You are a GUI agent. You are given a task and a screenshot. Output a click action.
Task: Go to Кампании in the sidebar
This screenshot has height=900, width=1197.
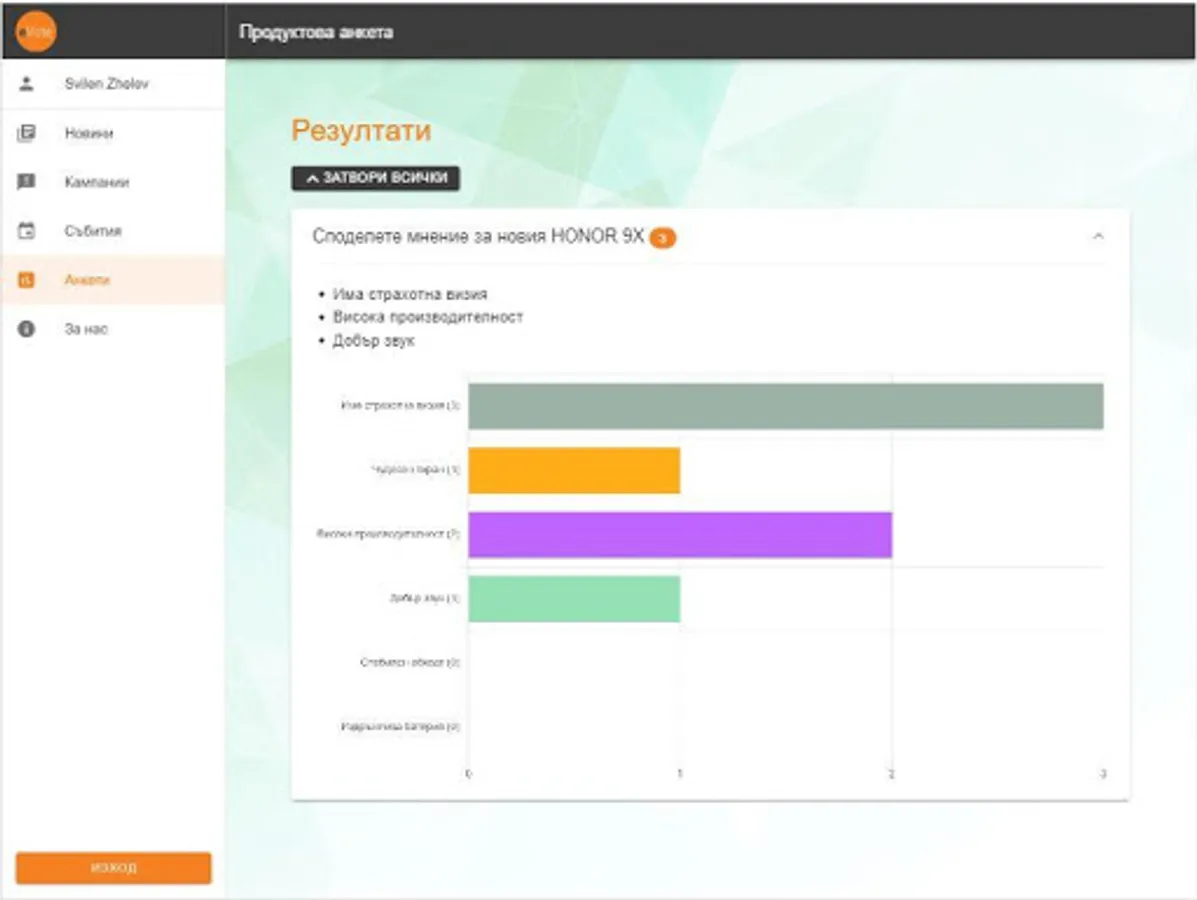coord(113,182)
